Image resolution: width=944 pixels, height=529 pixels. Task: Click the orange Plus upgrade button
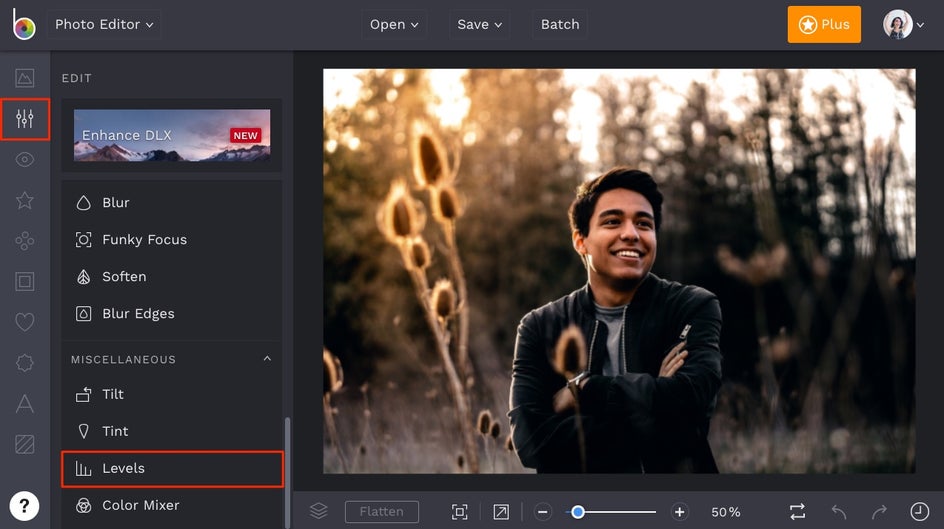coord(824,24)
